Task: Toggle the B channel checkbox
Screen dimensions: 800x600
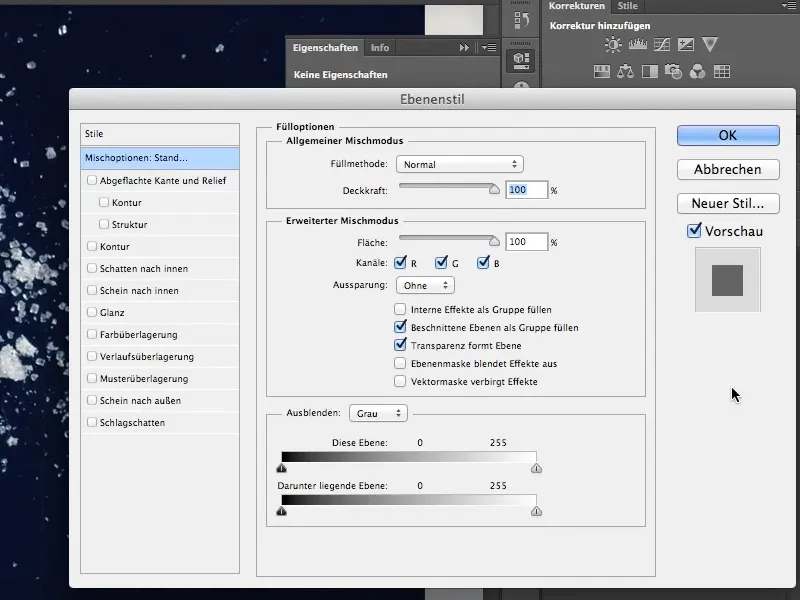Action: (483, 263)
